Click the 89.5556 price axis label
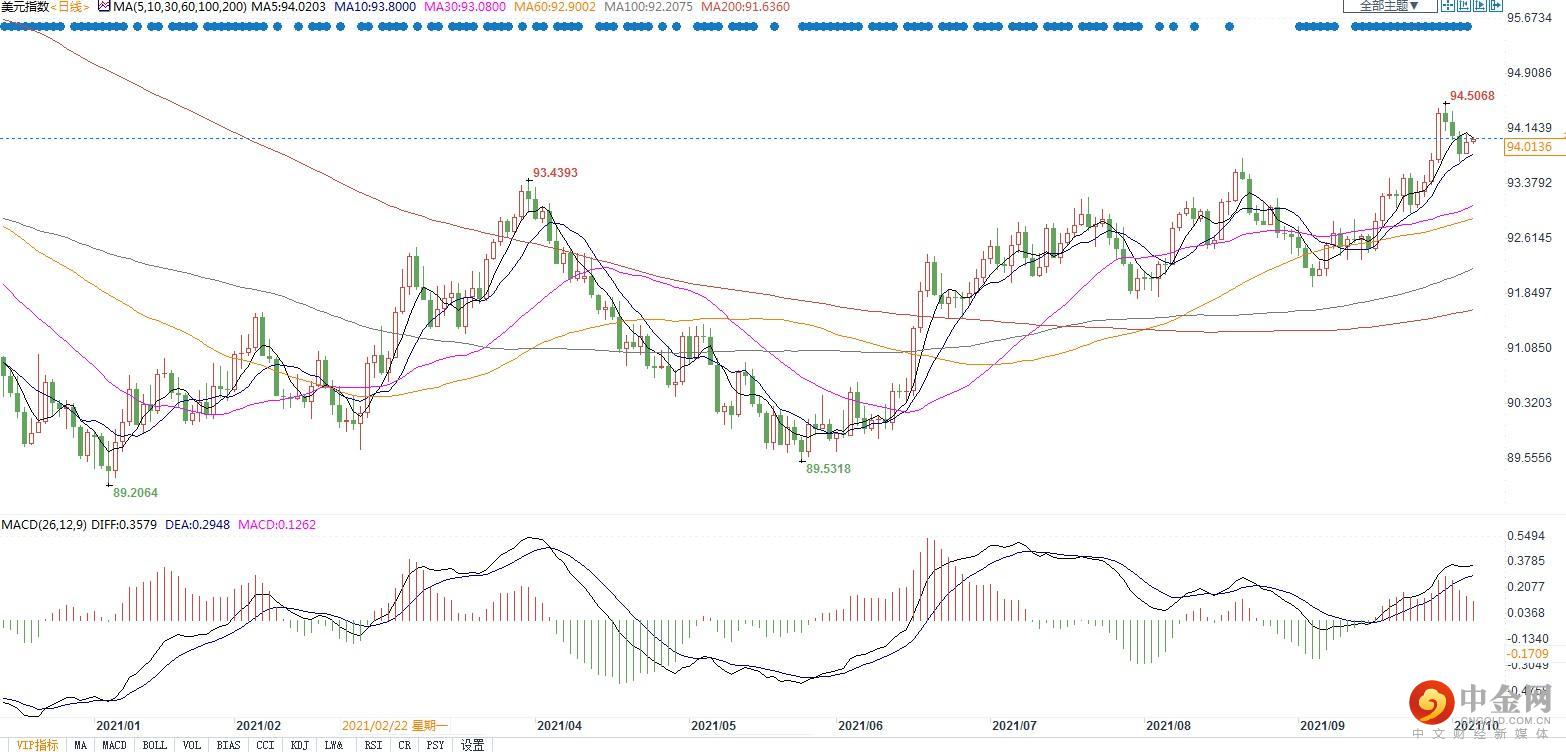This screenshot has width=1566, height=752. (1530, 458)
